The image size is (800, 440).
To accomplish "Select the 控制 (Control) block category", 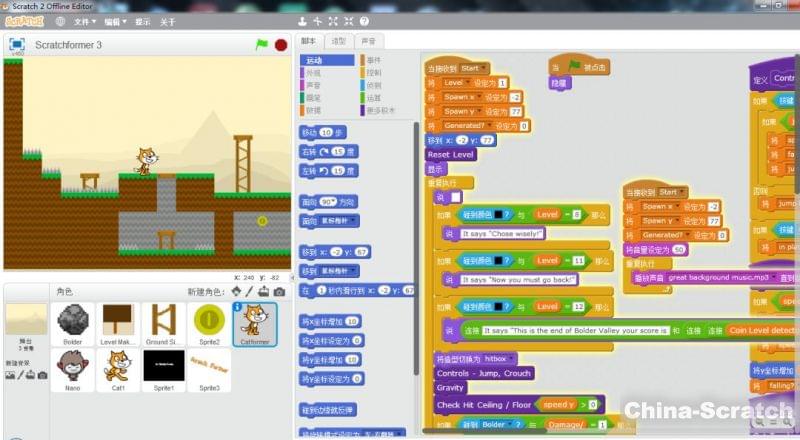I will coord(373,73).
